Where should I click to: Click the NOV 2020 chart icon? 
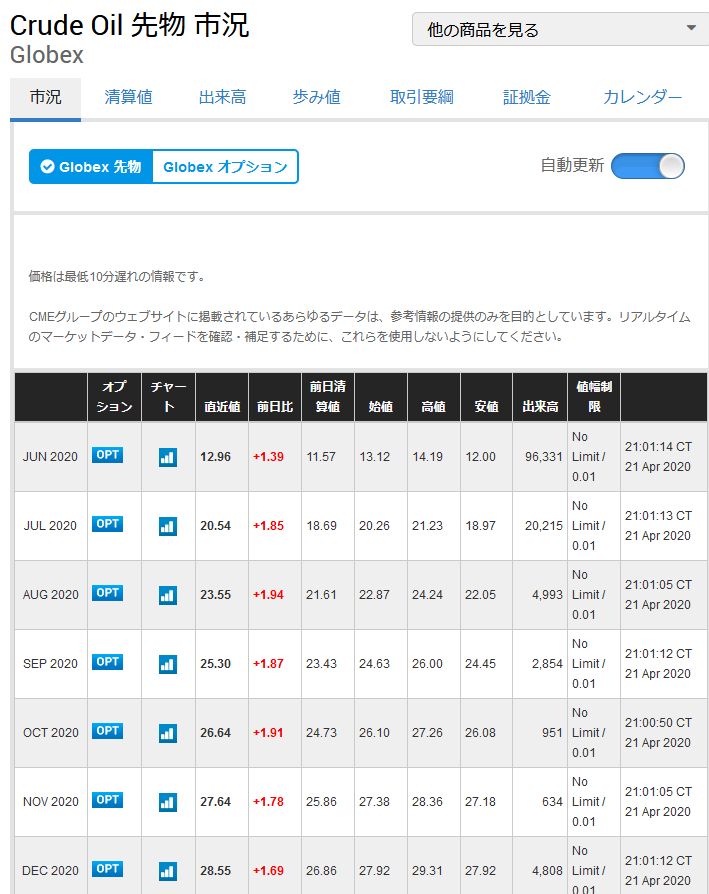pyautogui.click(x=167, y=800)
